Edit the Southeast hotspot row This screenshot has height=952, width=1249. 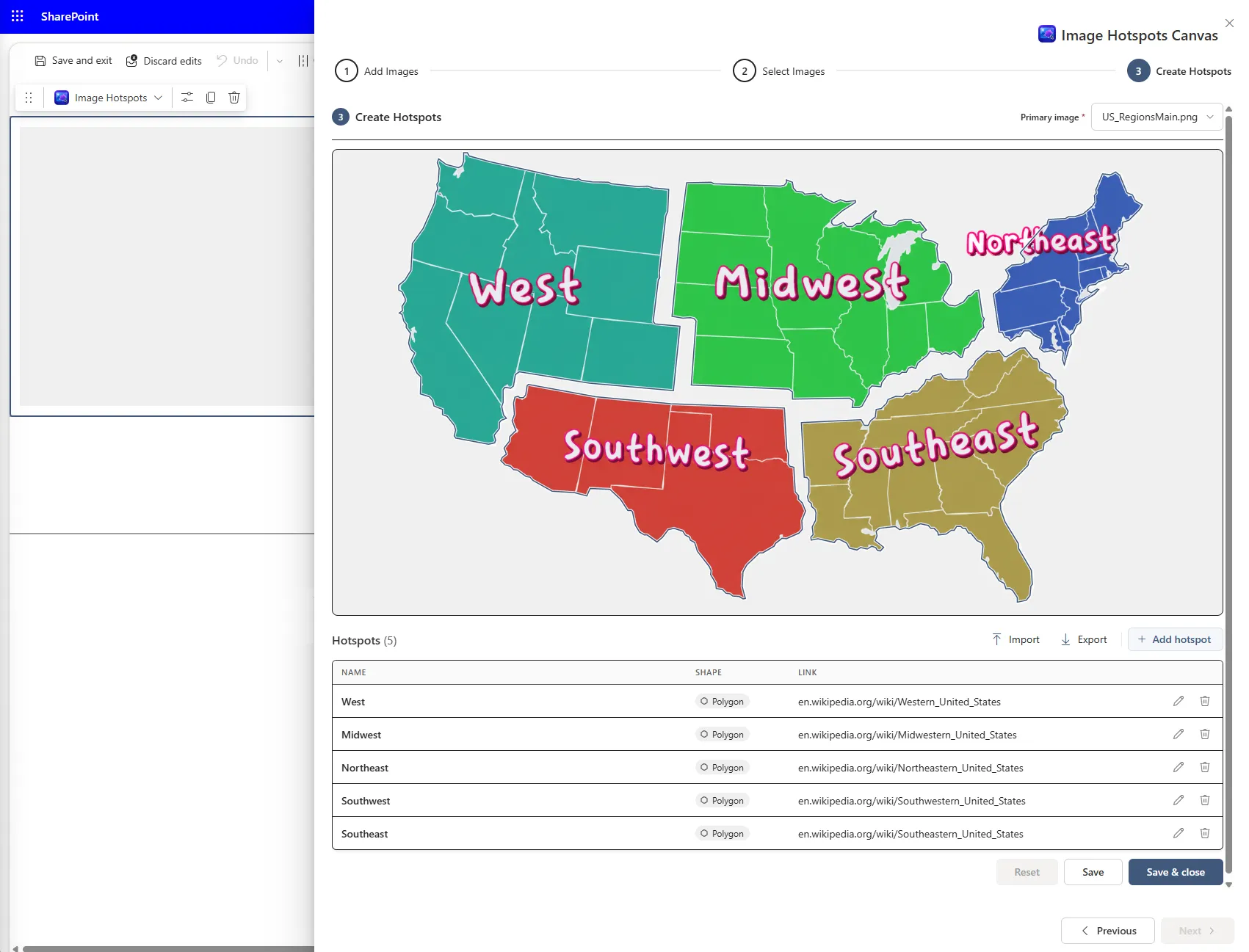(1179, 833)
